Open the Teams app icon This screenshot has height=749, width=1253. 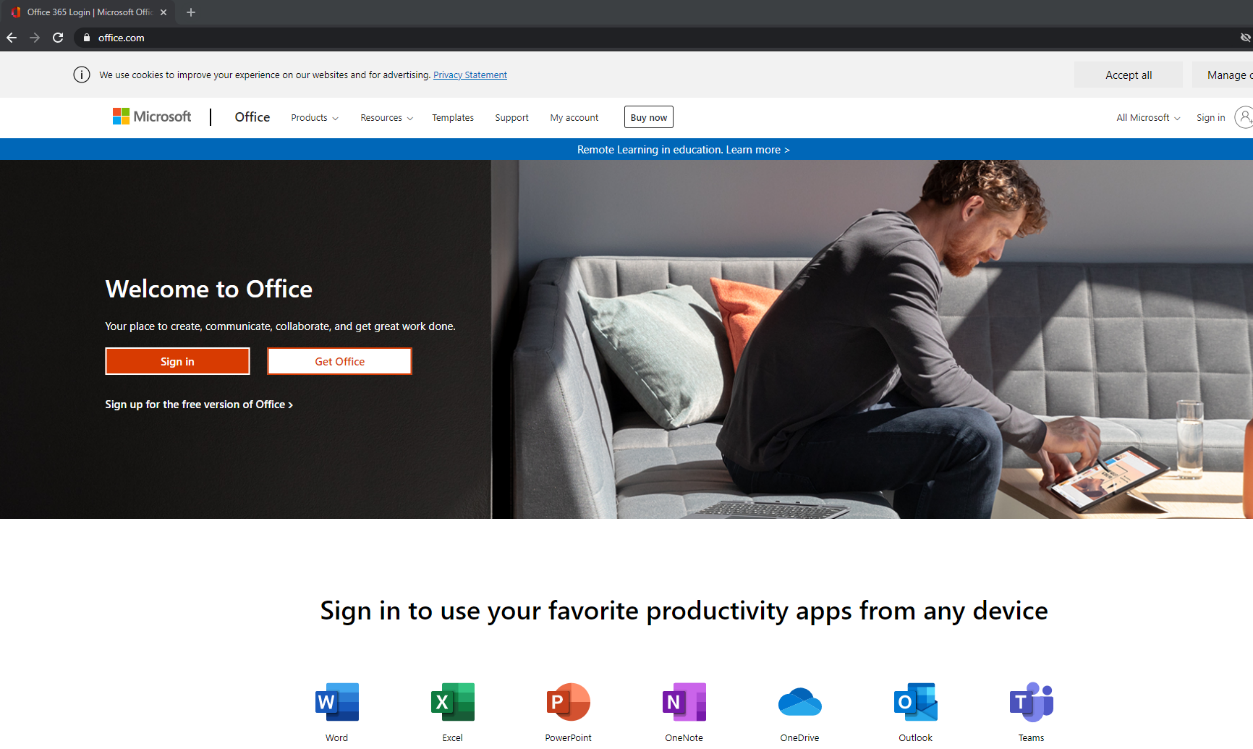coord(1031,702)
